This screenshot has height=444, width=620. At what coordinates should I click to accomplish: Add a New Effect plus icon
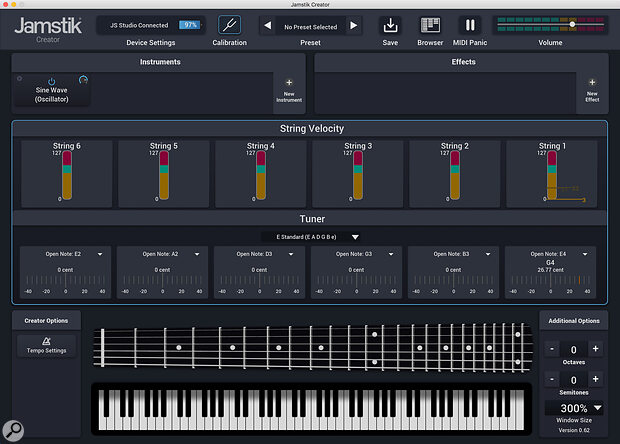[592, 82]
